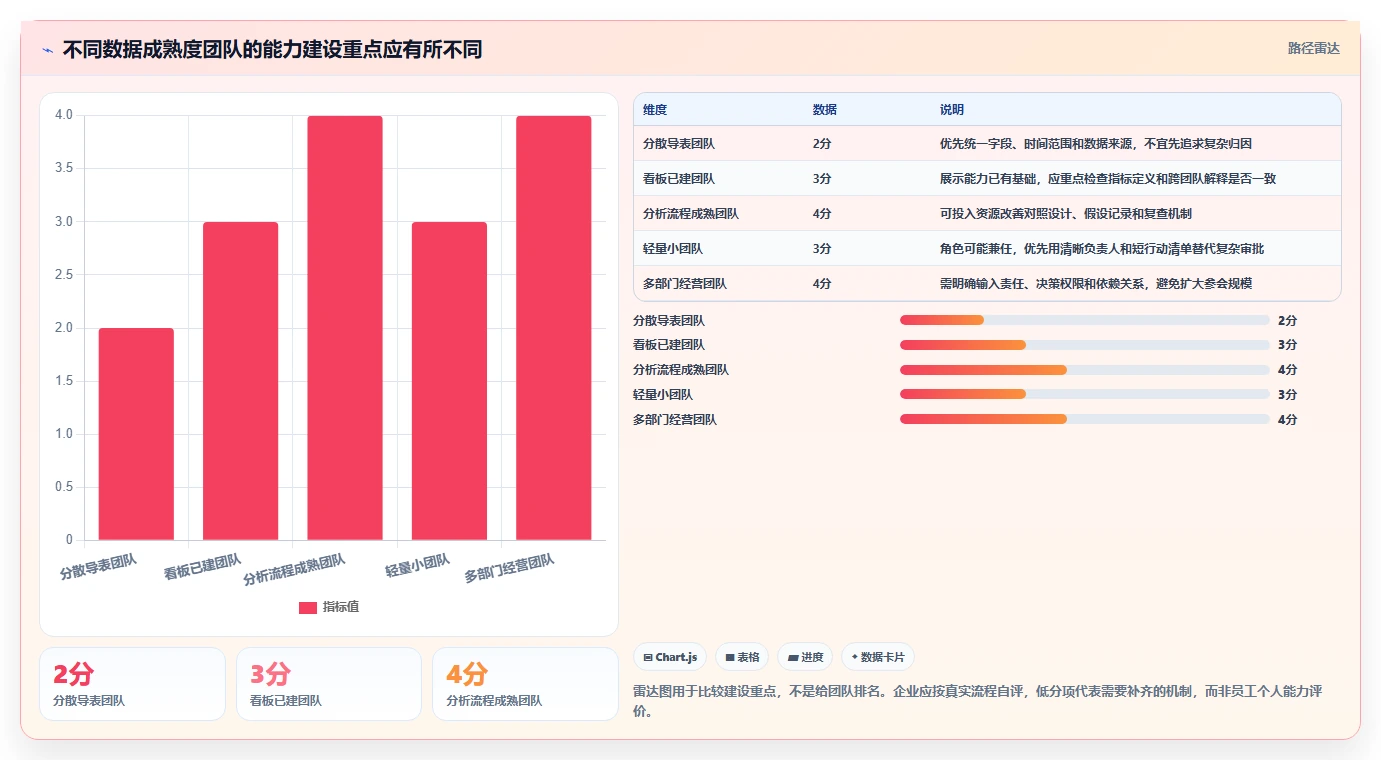Select the 看板已建团队 table row name

pyautogui.click(x=679, y=179)
